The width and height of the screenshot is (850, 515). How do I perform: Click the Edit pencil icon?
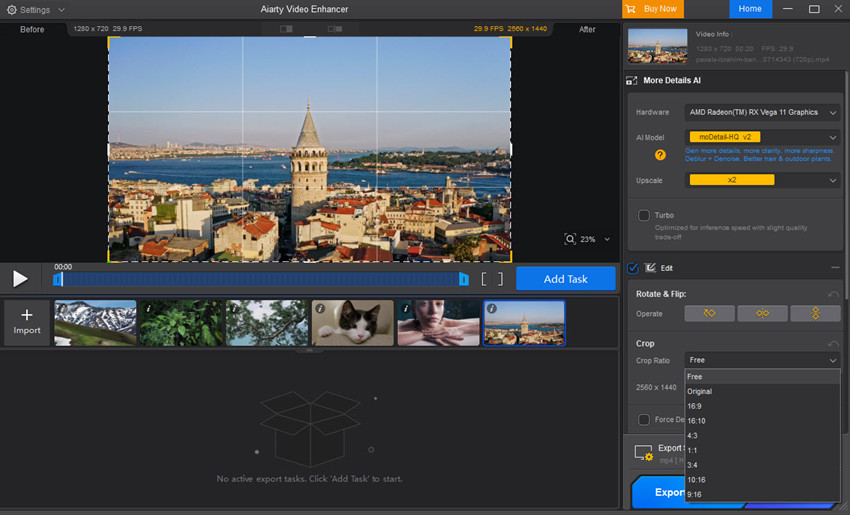(x=650, y=268)
